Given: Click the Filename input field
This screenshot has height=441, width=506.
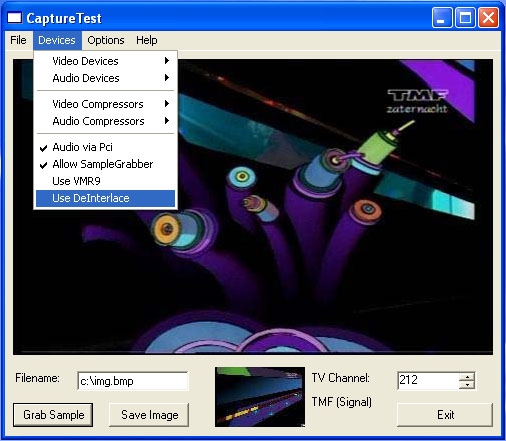Looking at the screenshot, I should click(x=133, y=381).
